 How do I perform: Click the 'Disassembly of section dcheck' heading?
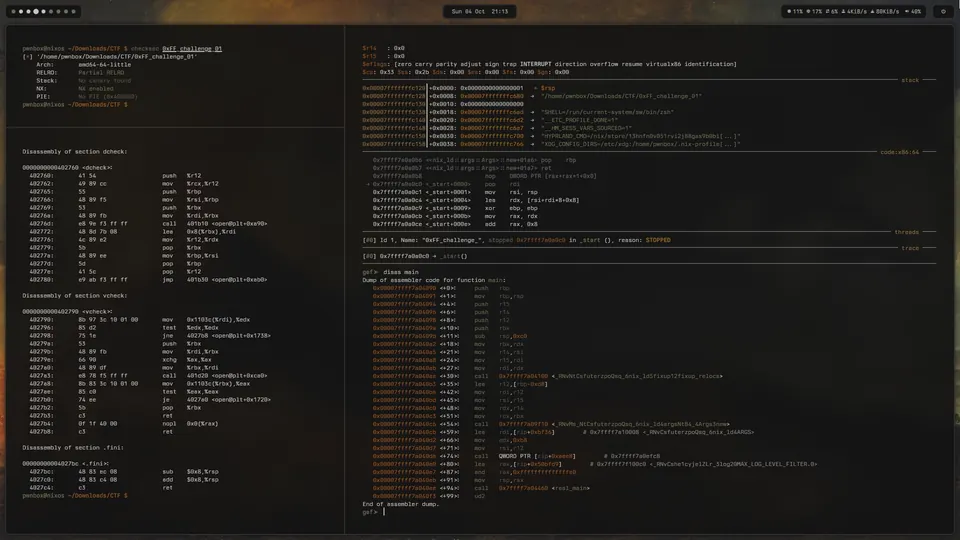(75, 151)
